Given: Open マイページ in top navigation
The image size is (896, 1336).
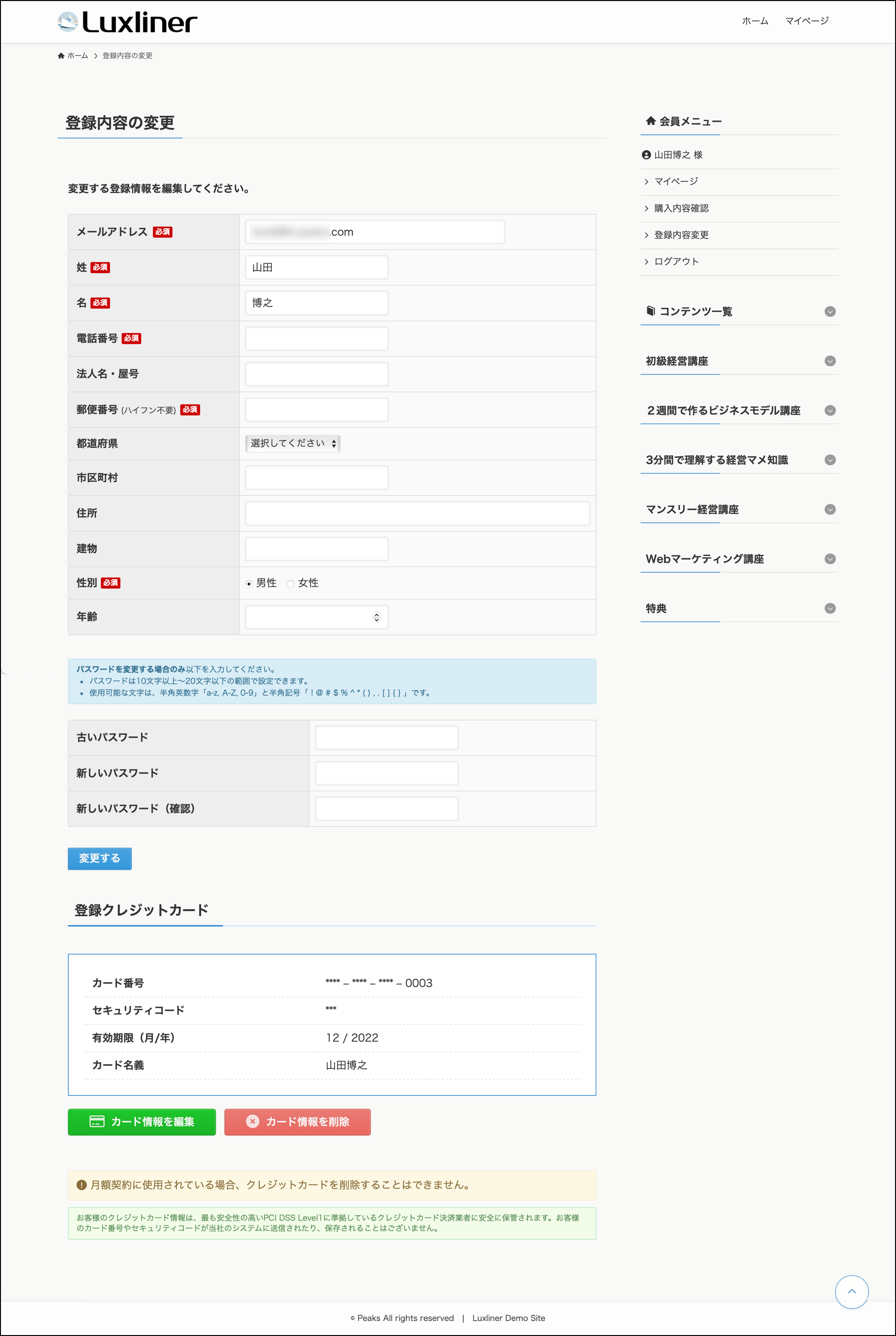Looking at the screenshot, I should (806, 21).
